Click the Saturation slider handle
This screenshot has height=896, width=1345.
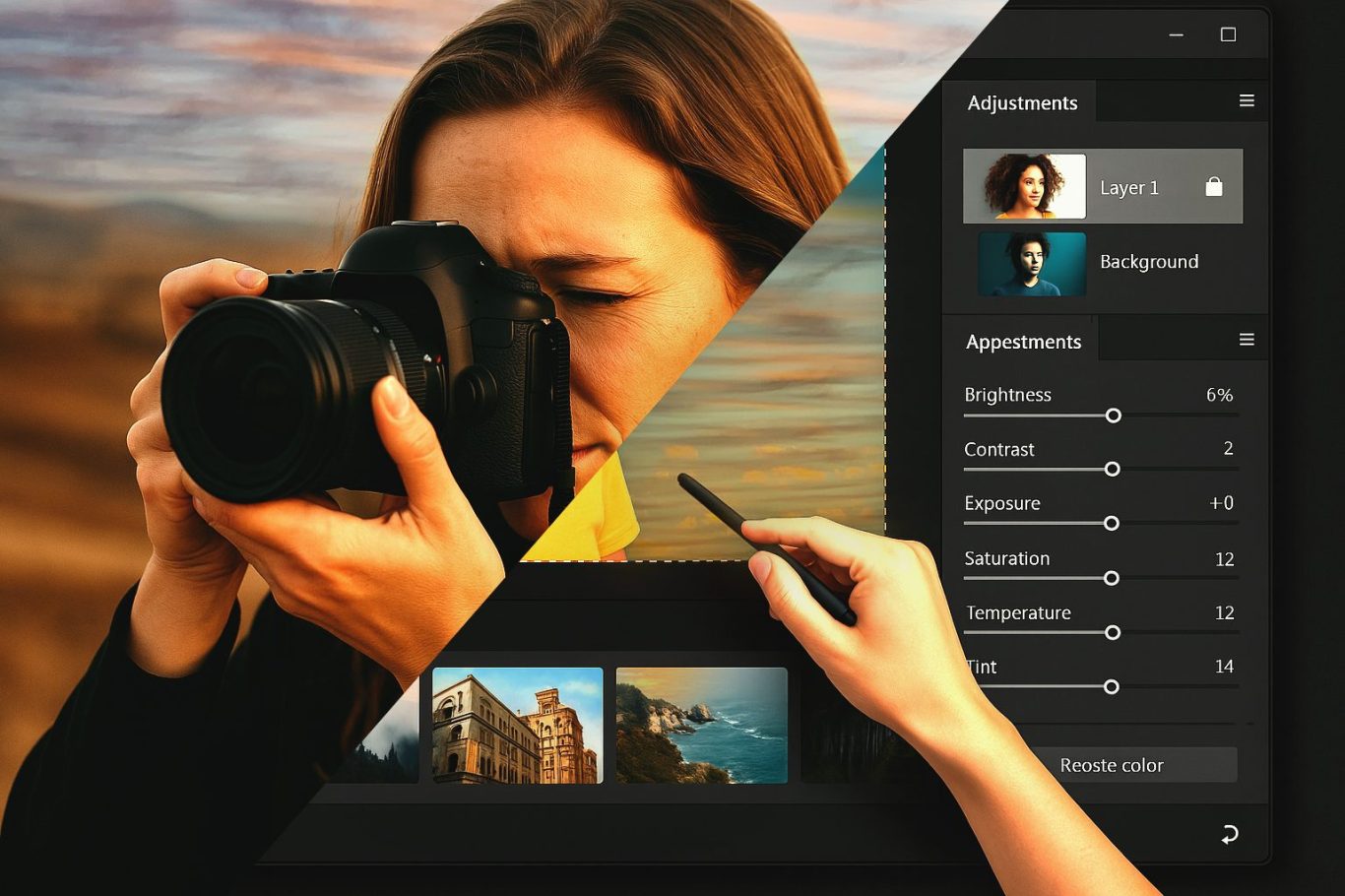[x=1111, y=578]
